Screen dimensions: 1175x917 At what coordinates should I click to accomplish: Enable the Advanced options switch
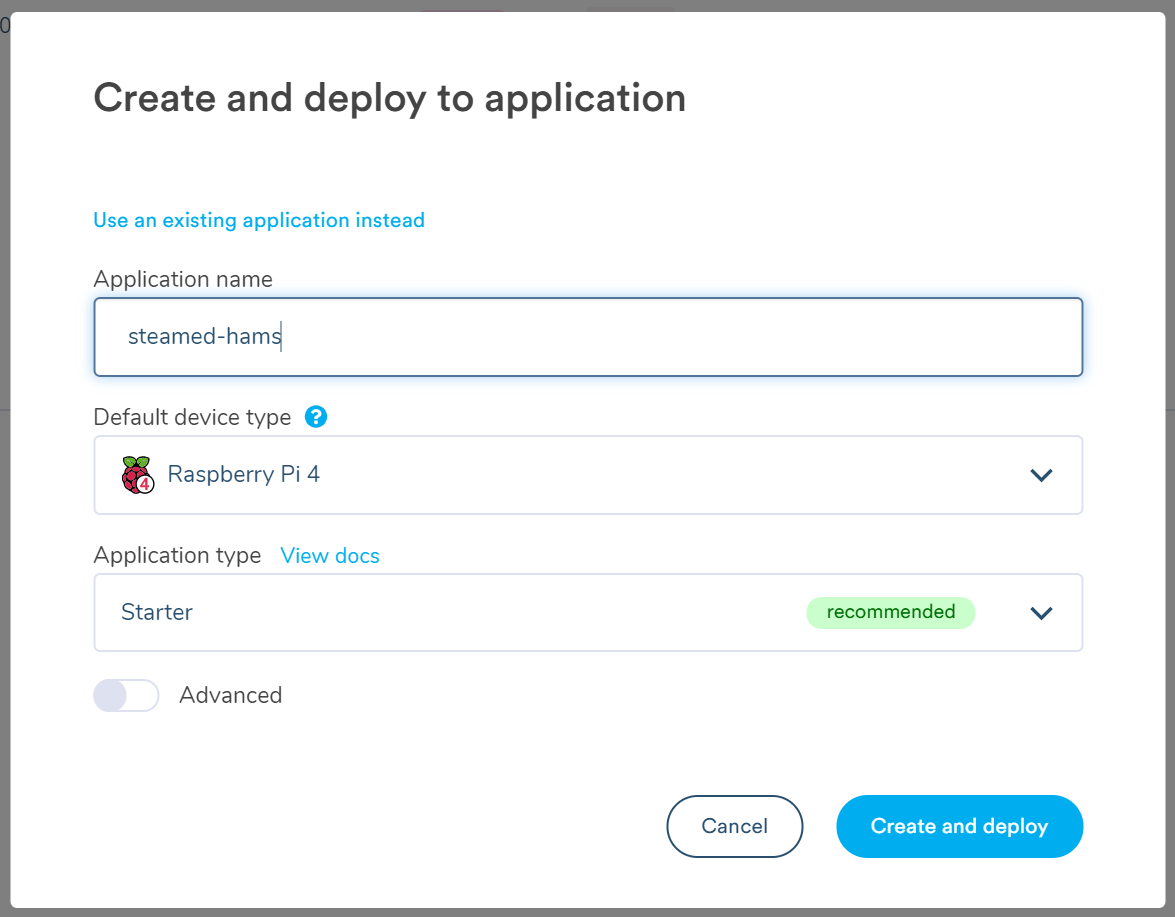coord(126,695)
